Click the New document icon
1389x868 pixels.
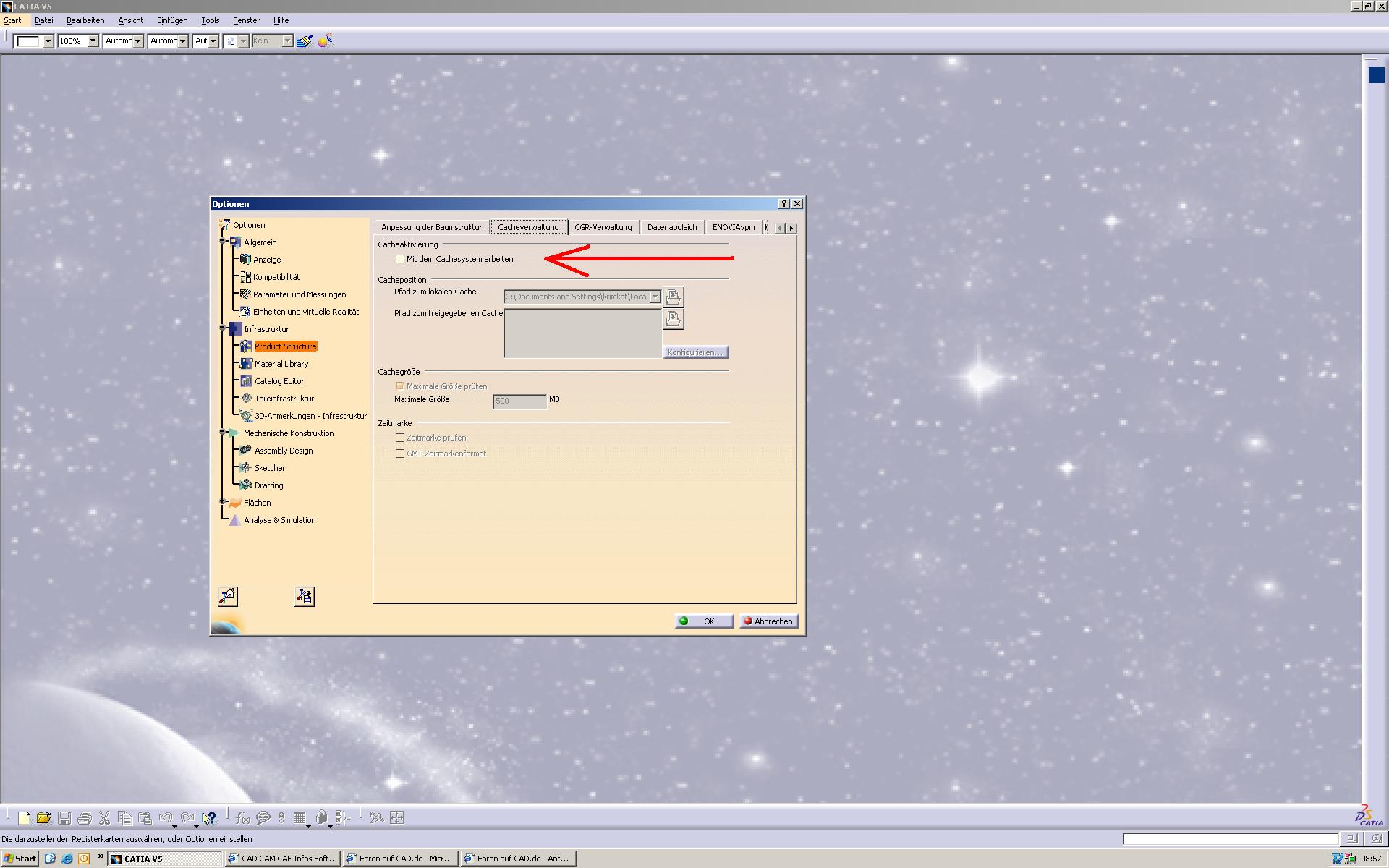(24, 818)
